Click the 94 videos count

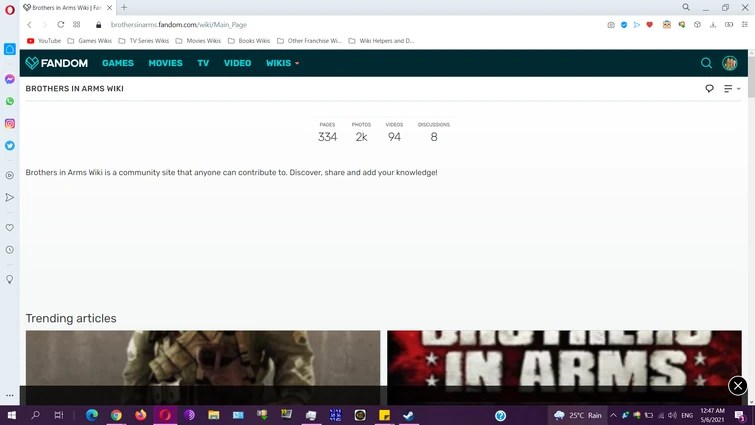tap(394, 137)
